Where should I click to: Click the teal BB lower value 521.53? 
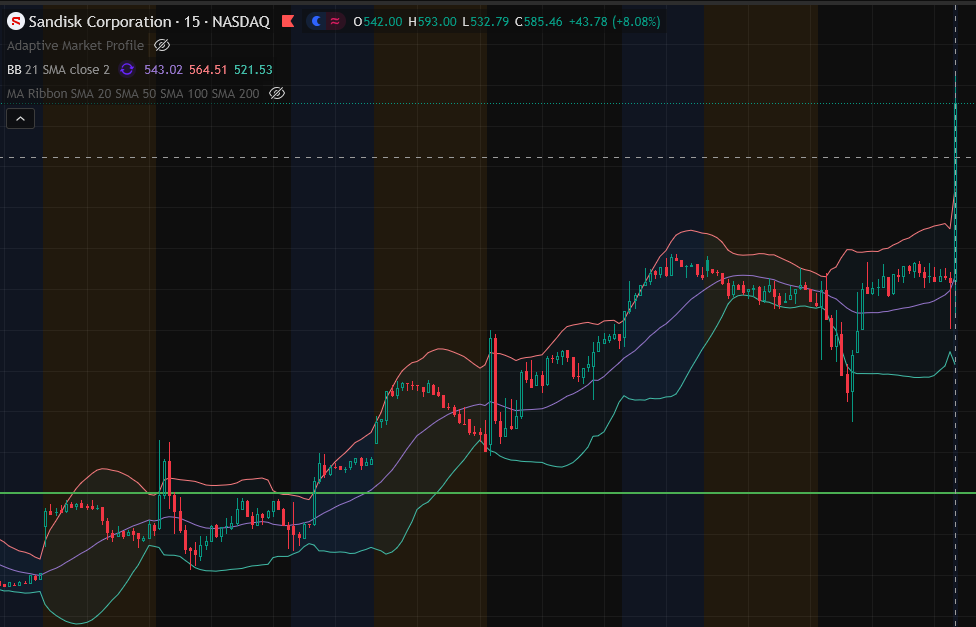(253, 70)
